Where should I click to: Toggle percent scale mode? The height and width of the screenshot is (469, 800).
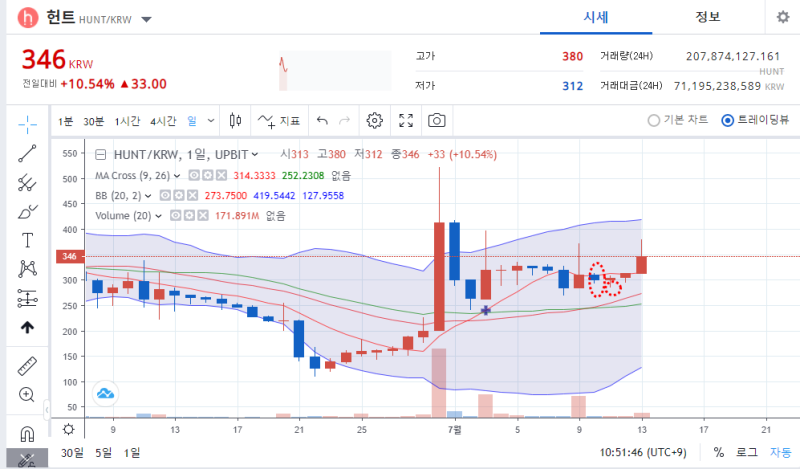[x=719, y=452]
